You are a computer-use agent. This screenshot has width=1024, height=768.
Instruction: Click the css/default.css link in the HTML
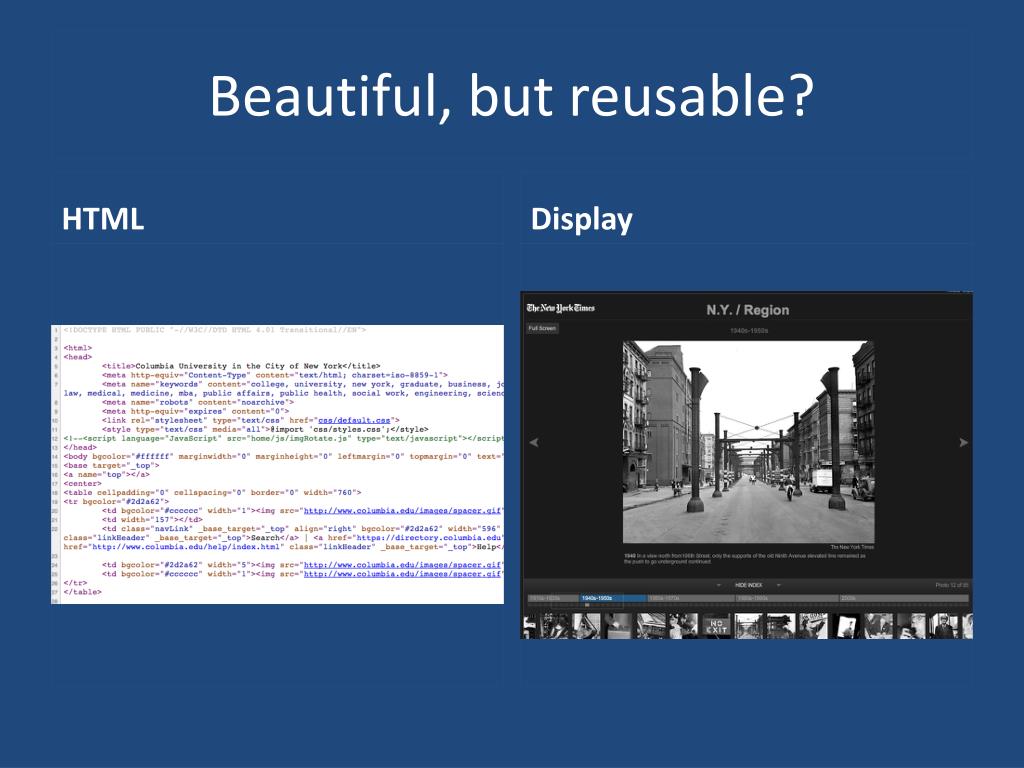(x=354, y=421)
